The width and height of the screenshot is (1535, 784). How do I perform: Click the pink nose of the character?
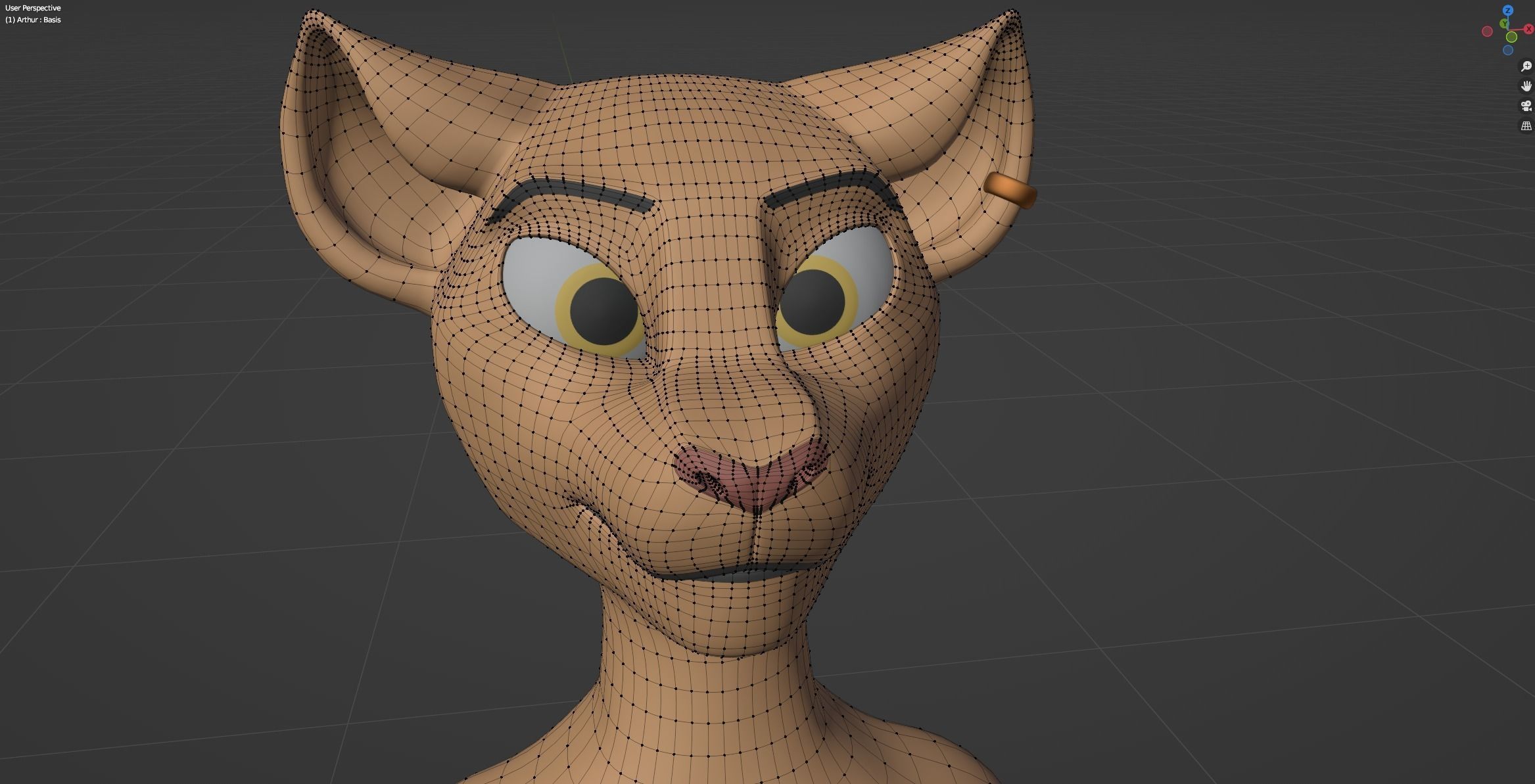tap(751, 478)
